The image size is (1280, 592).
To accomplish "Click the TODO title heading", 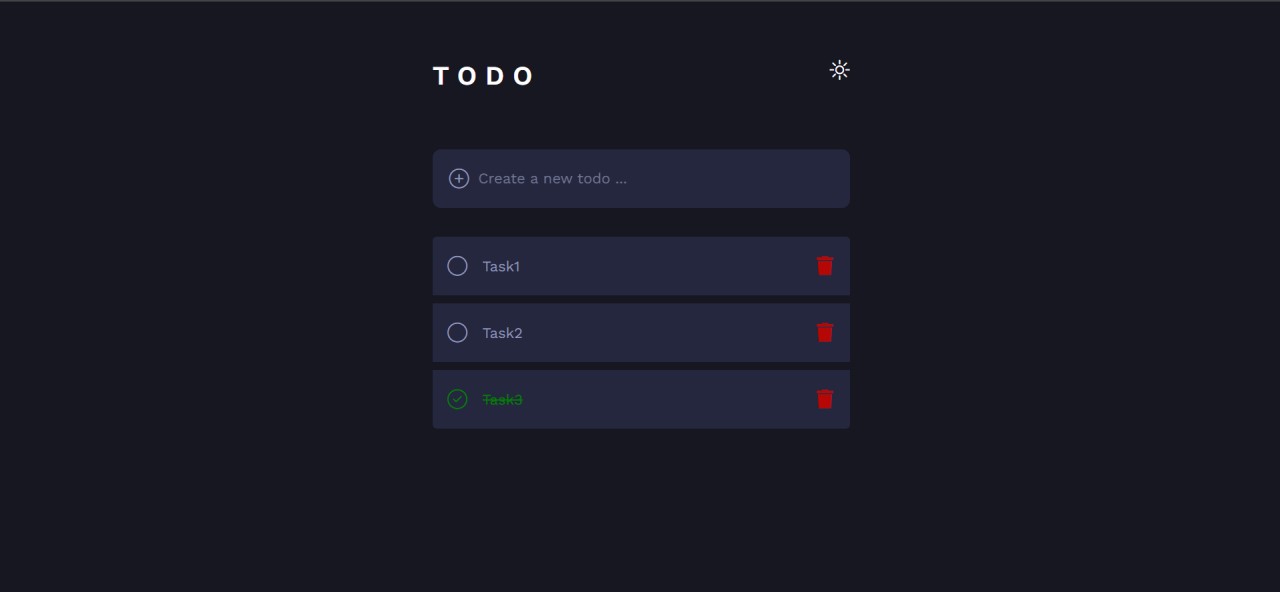I will pyautogui.click(x=484, y=77).
